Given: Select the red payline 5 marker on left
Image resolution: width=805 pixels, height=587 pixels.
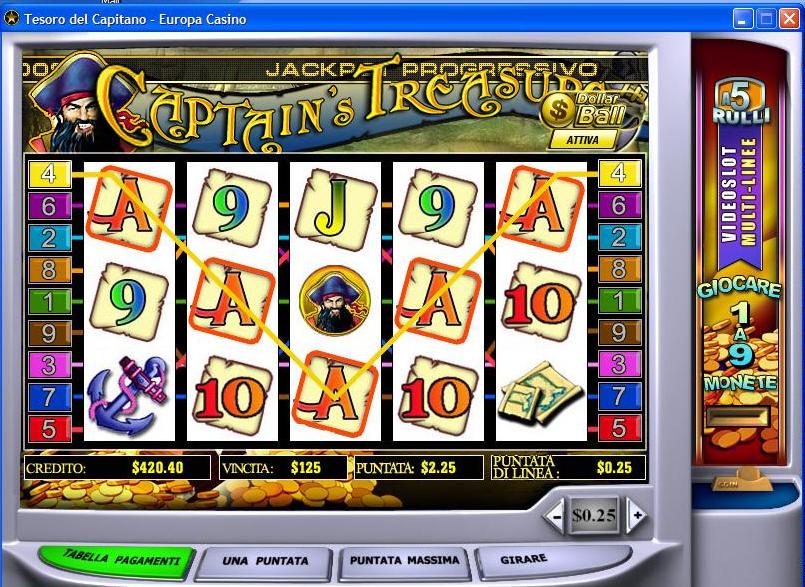Looking at the screenshot, I should point(49,429).
